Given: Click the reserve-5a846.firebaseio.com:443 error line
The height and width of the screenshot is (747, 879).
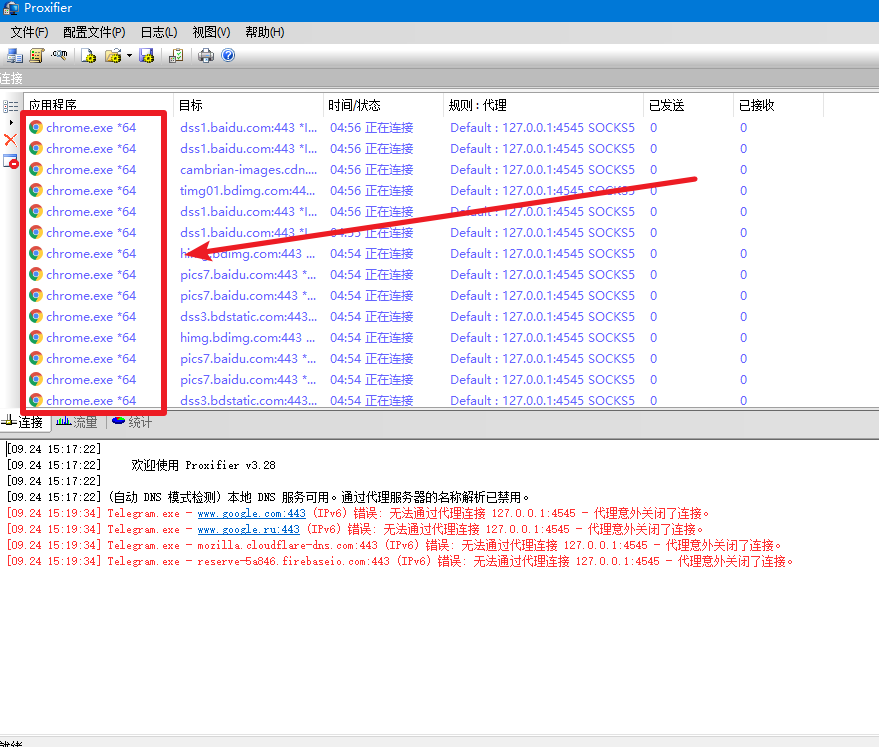Looking at the screenshot, I should point(400,561).
